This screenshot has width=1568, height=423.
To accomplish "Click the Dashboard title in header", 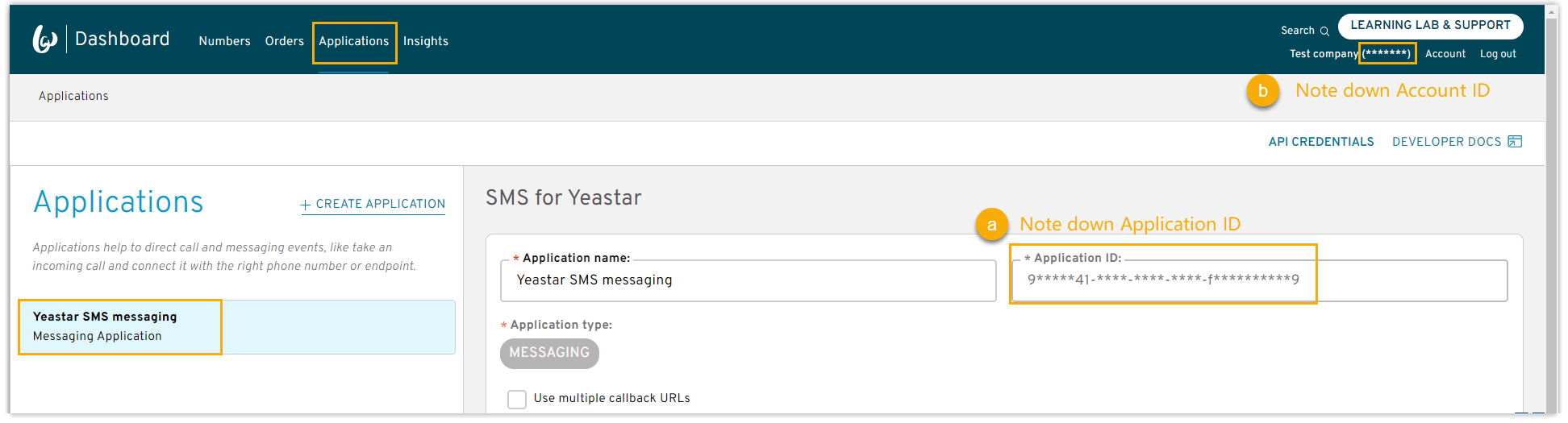I will 122,39.
